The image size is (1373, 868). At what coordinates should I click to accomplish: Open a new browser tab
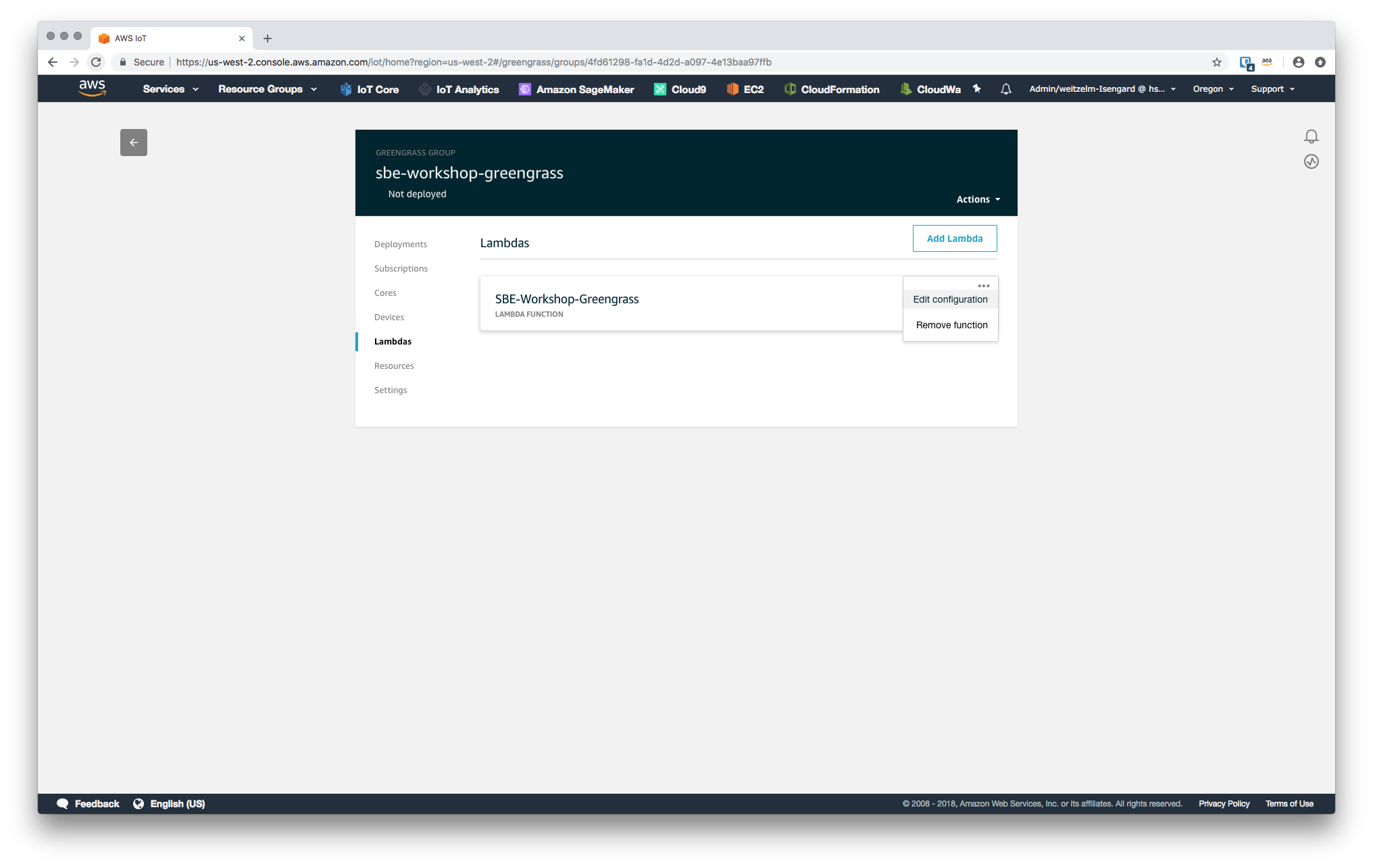point(268,39)
